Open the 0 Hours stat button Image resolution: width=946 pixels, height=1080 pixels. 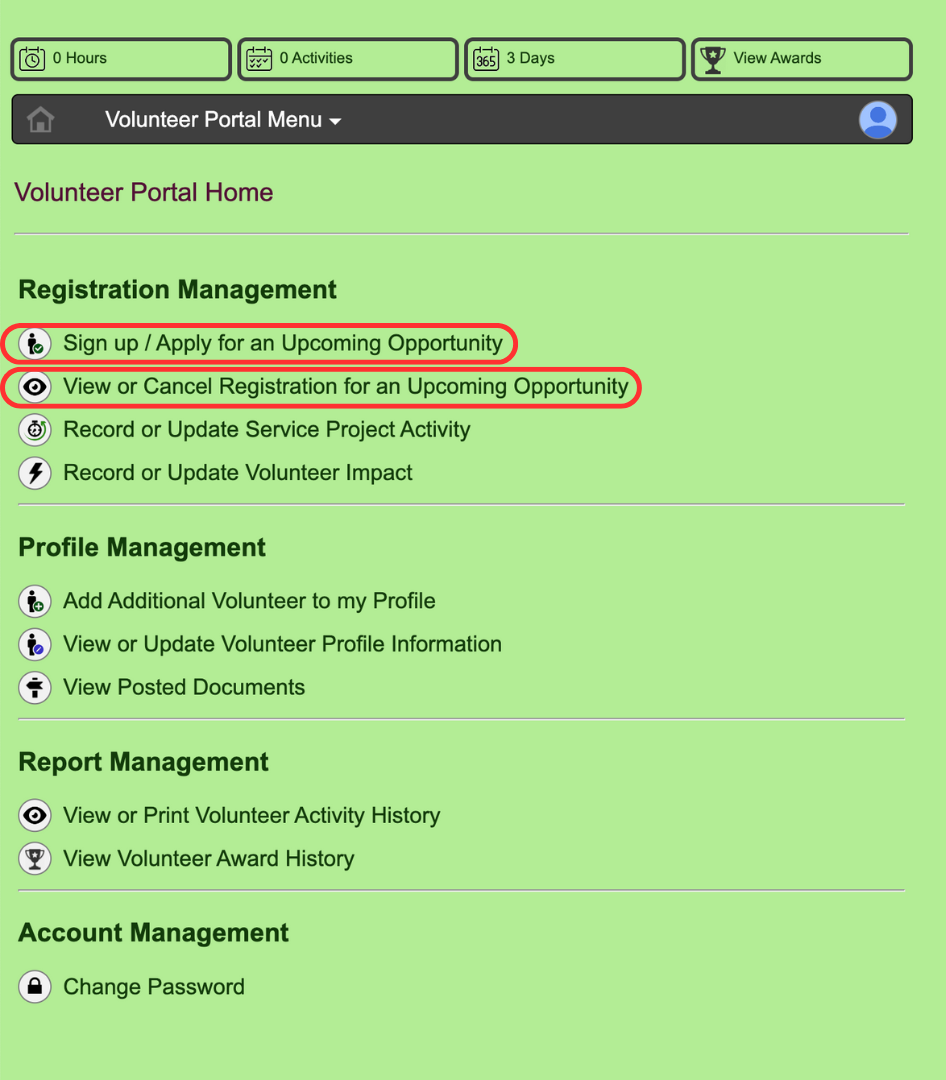click(121, 59)
